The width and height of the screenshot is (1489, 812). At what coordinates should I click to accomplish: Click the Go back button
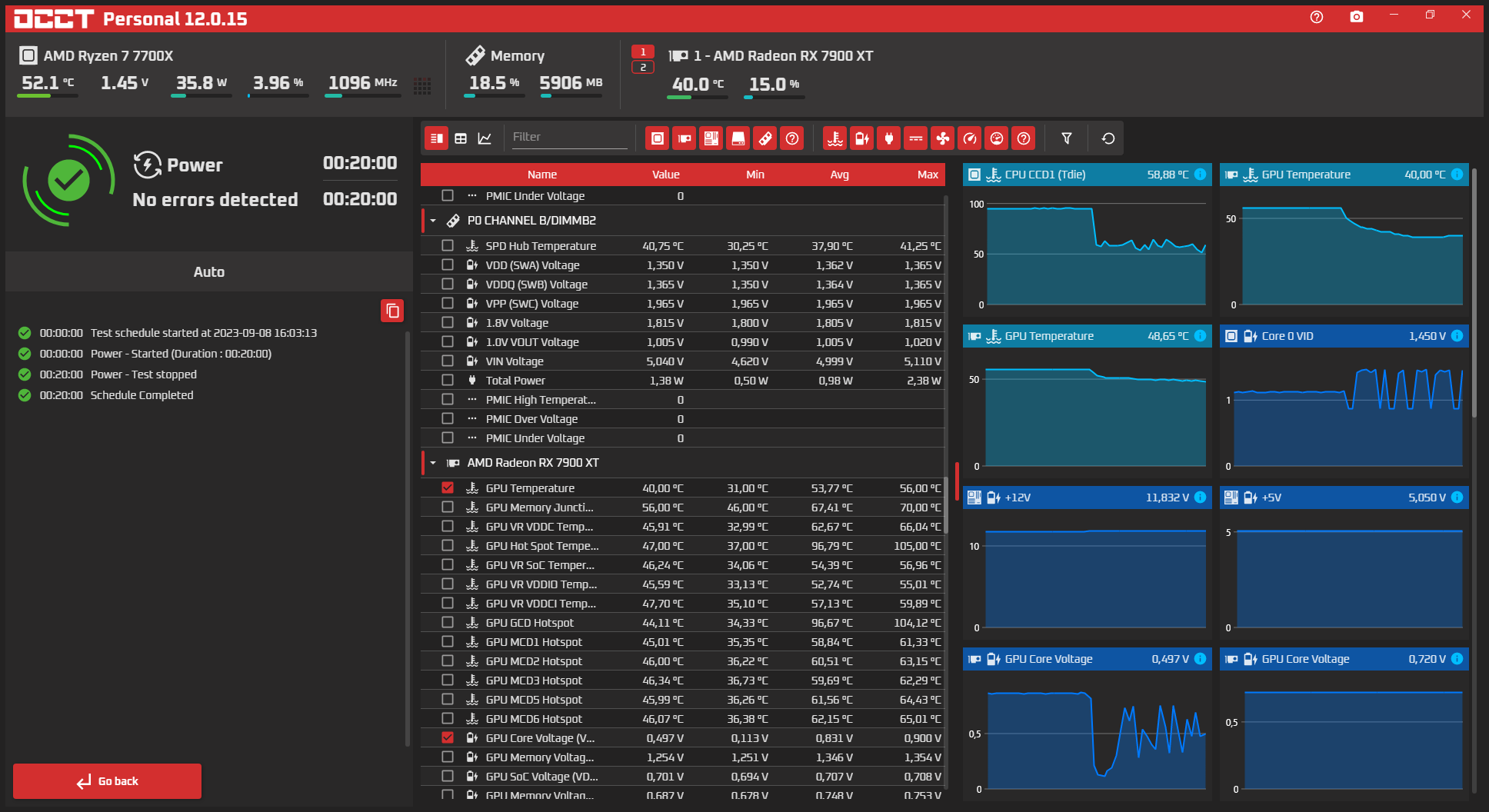coord(108,781)
